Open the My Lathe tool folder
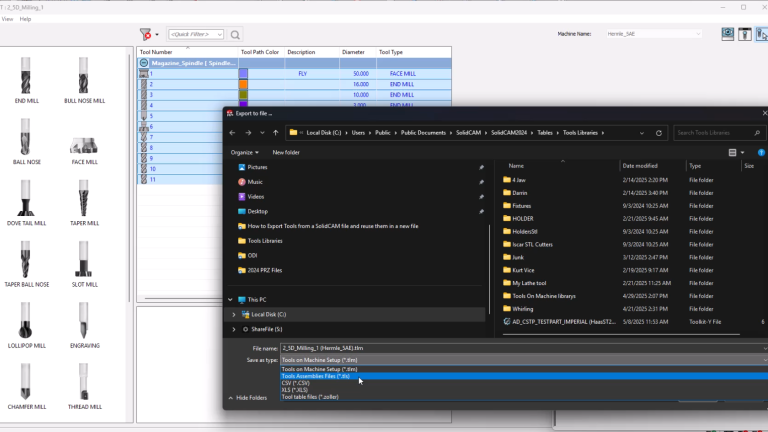The height and width of the screenshot is (432, 768). [x=529, y=283]
